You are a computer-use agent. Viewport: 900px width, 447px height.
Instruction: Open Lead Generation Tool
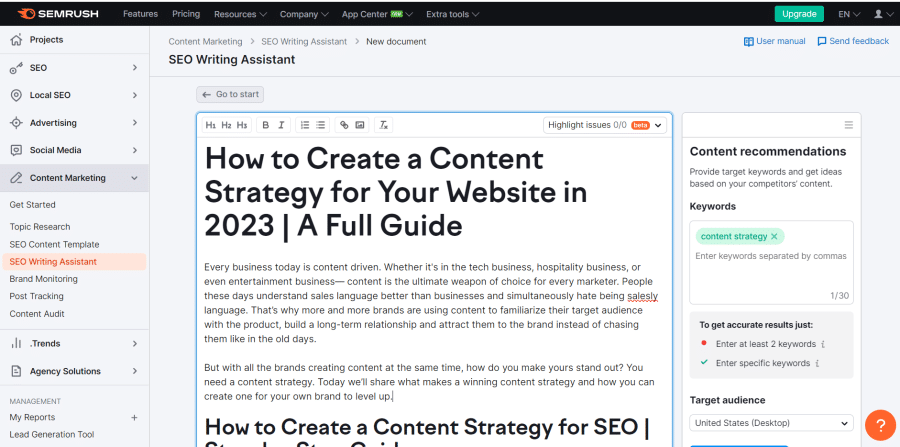pyautogui.click(x=52, y=434)
